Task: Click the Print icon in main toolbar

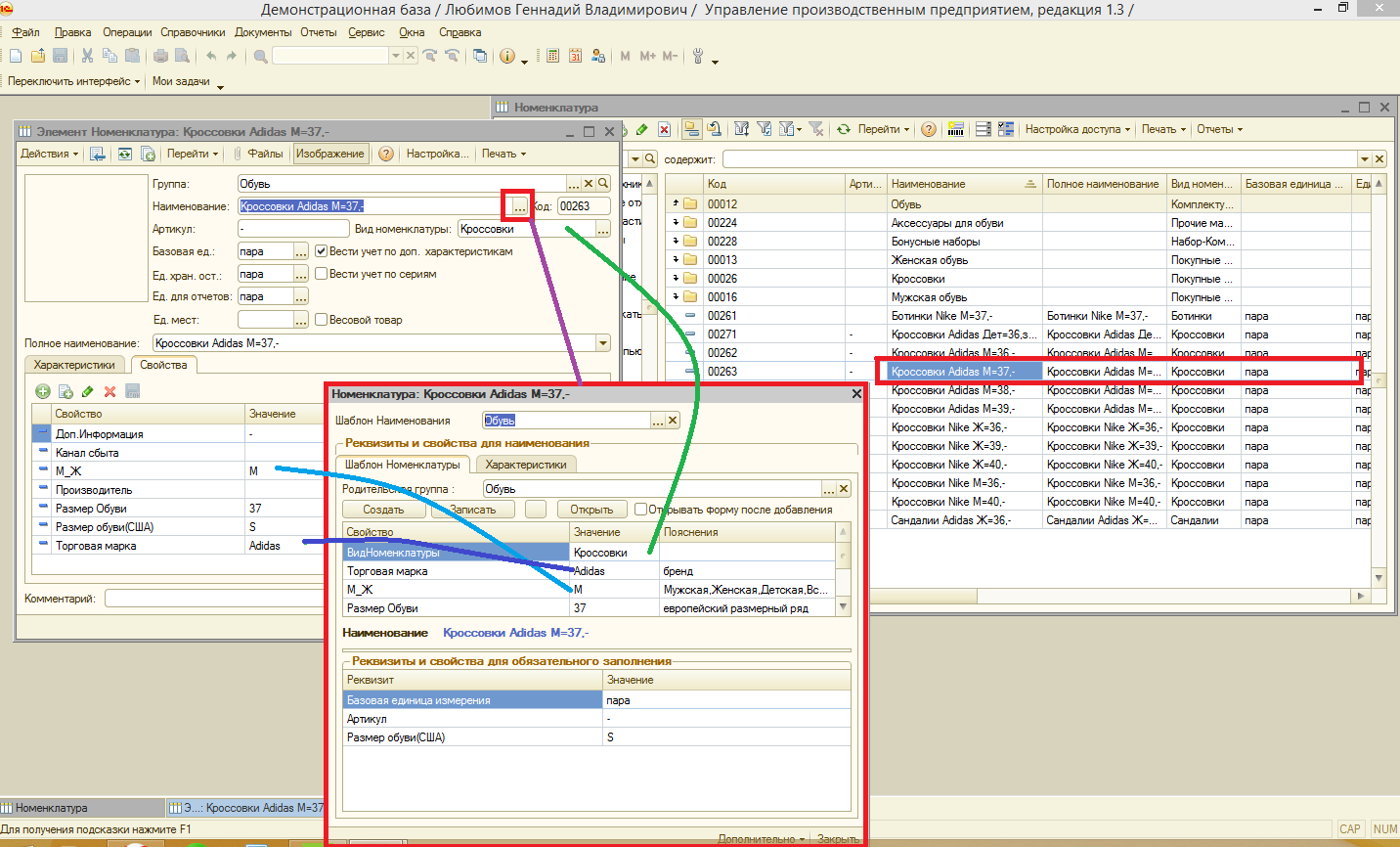Action: pos(160,57)
